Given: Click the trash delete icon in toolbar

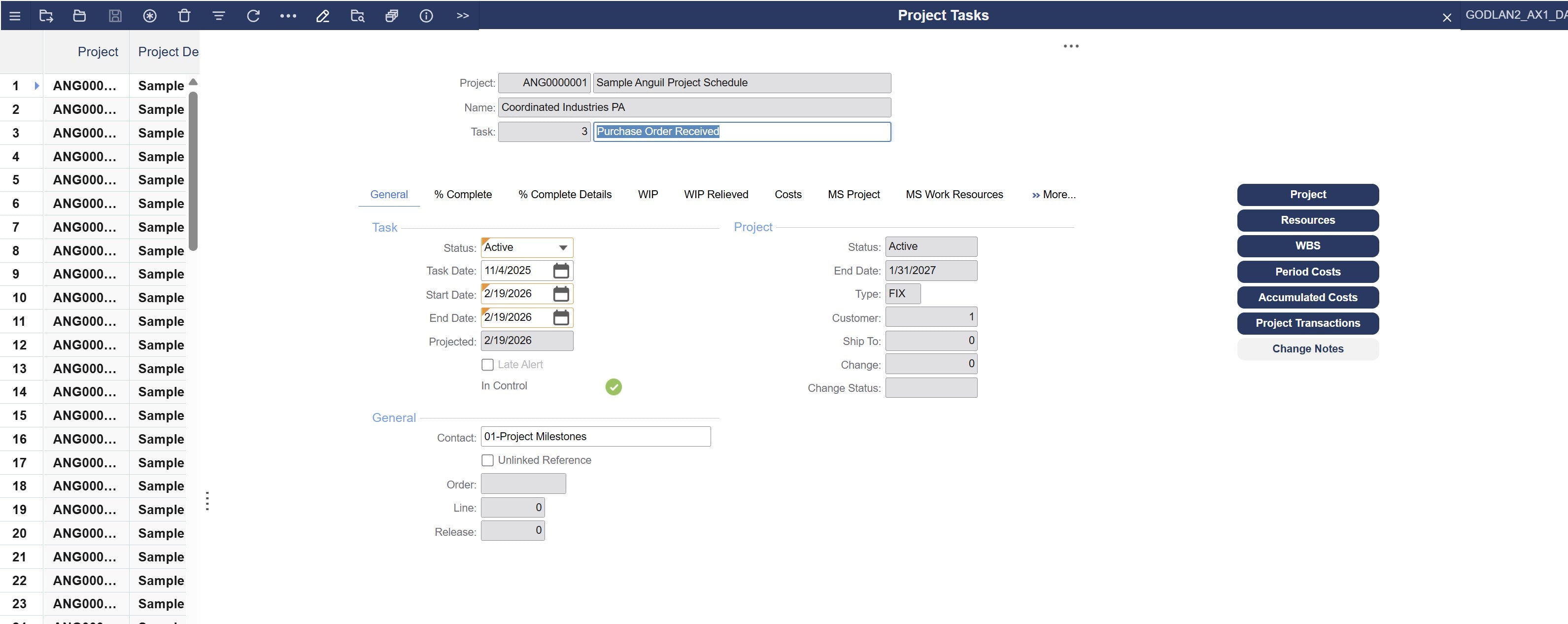Looking at the screenshot, I should pos(184,16).
